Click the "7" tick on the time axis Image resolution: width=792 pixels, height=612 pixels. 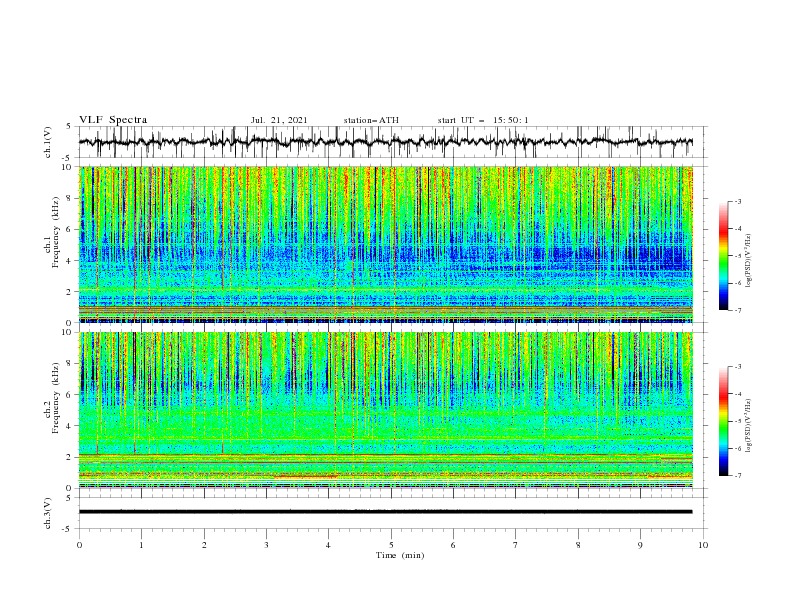point(516,545)
